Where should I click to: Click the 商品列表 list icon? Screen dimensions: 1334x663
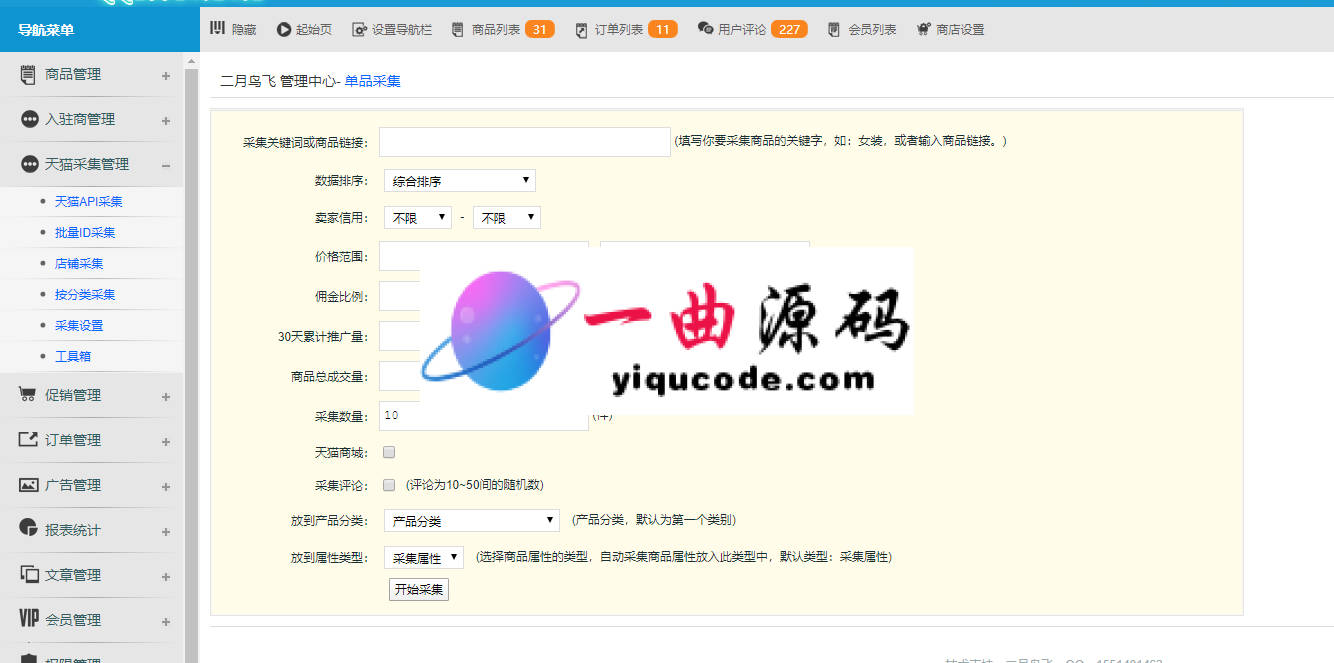tap(458, 30)
